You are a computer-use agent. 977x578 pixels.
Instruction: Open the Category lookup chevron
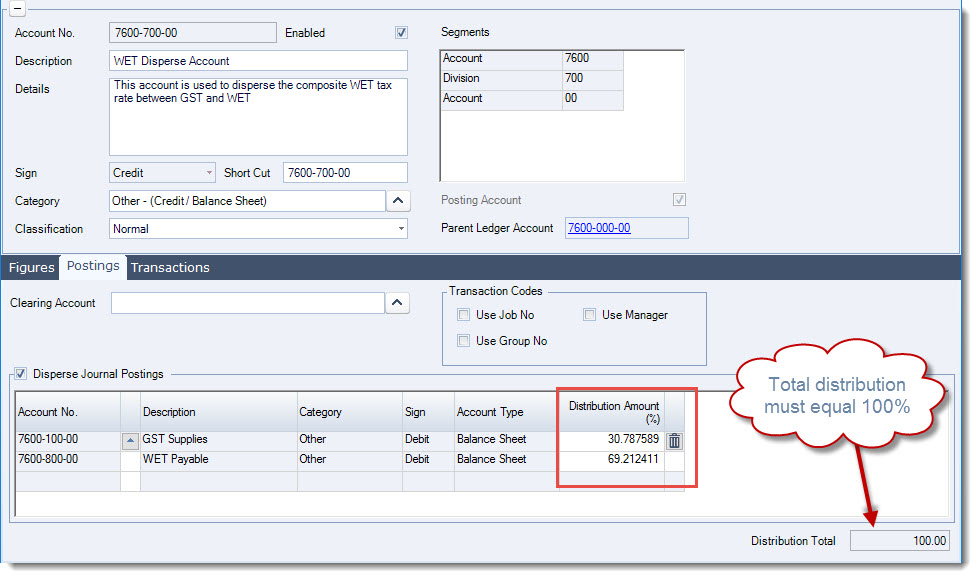[398, 201]
